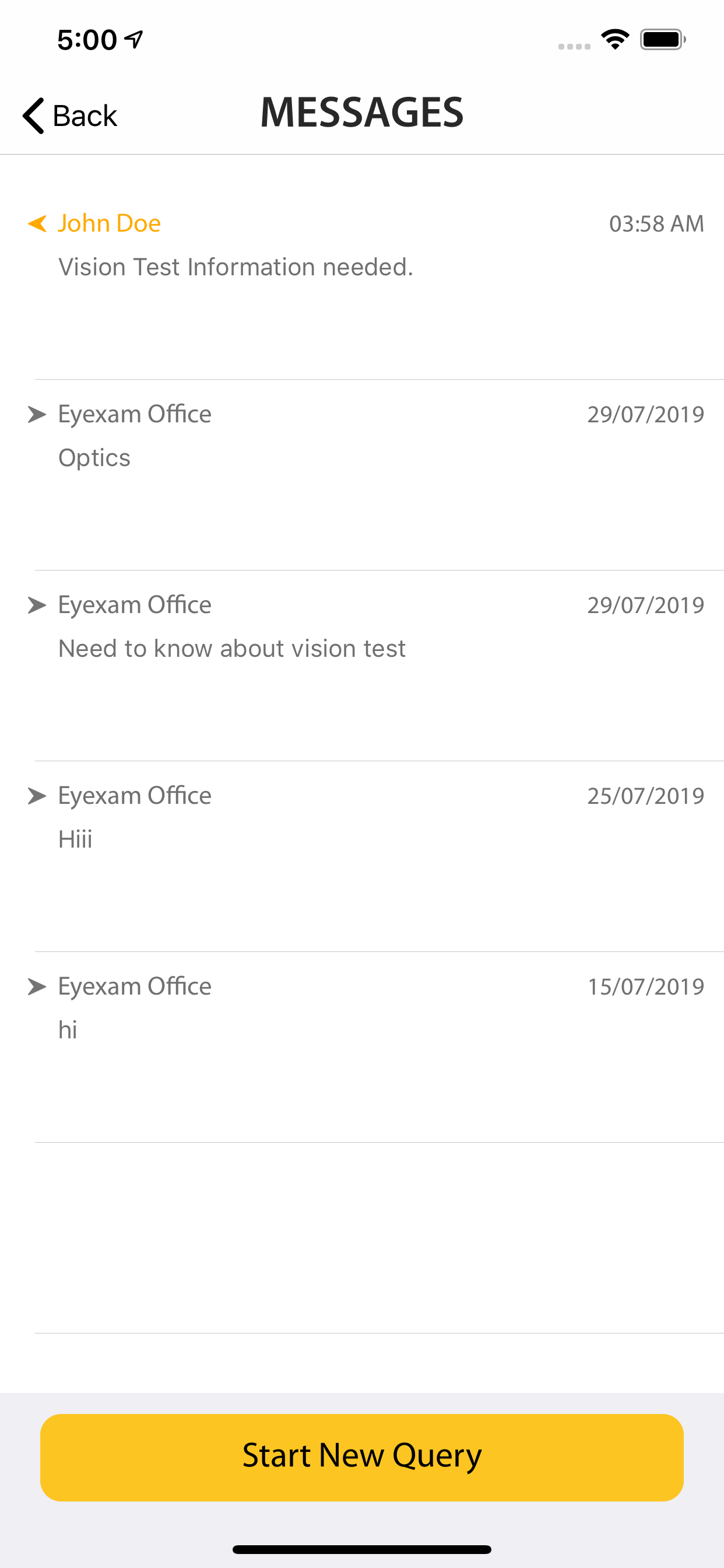The image size is (724, 1568).
Task: Tap the gray arrow beside the Optics message
Action: [37, 415]
